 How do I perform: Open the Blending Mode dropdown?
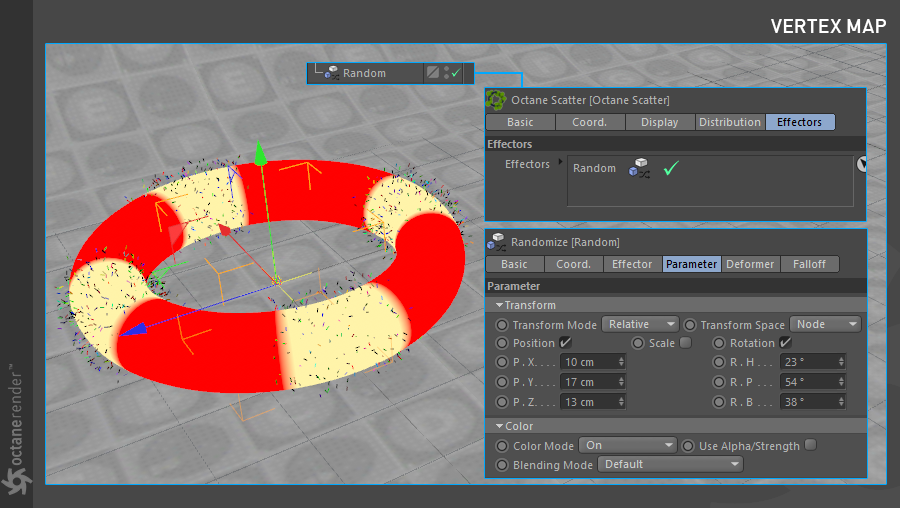(x=671, y=464)
